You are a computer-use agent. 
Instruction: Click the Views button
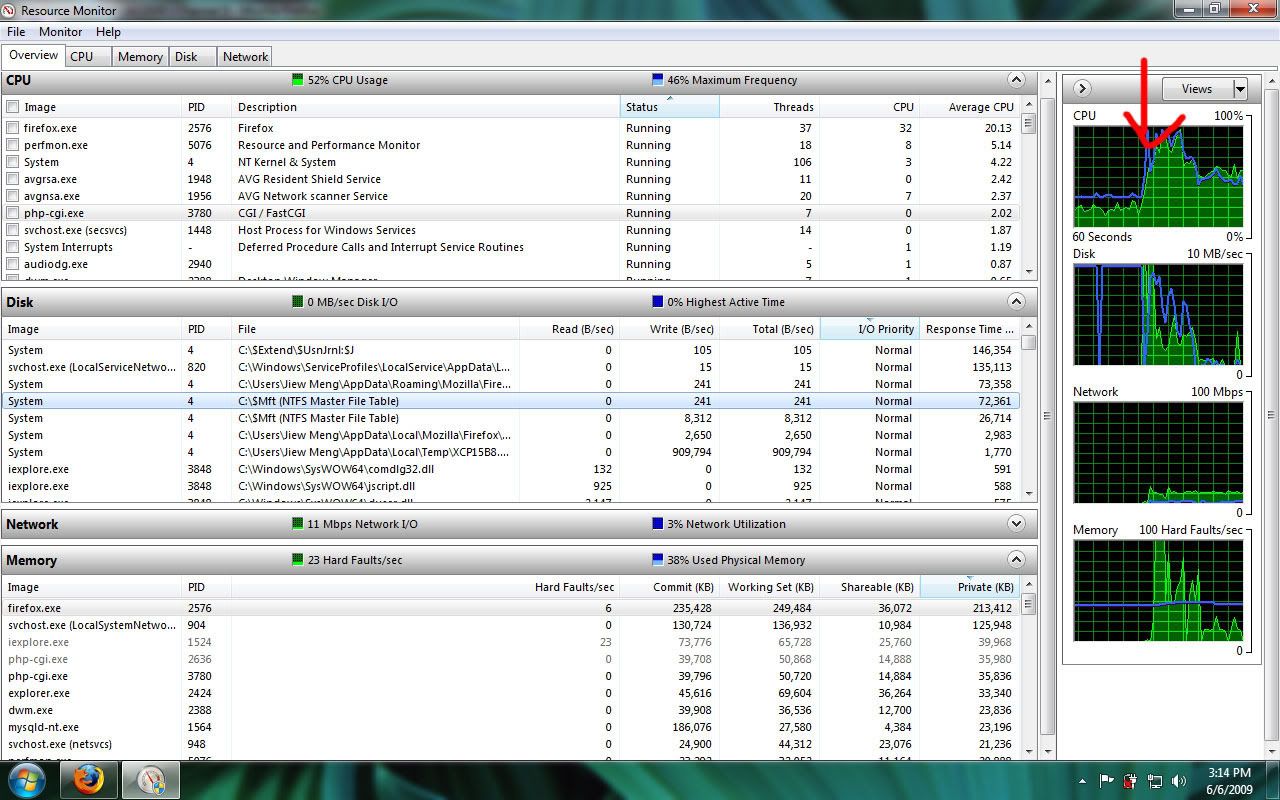tap(1196, 89)
